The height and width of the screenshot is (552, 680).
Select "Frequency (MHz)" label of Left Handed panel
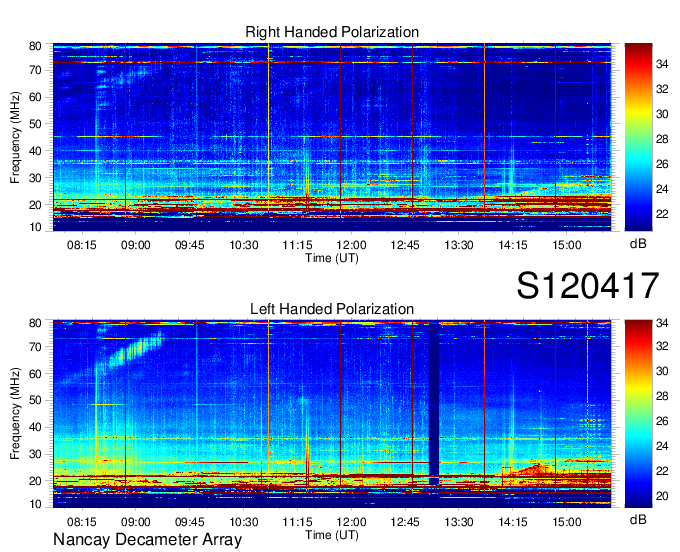[15, 414]
